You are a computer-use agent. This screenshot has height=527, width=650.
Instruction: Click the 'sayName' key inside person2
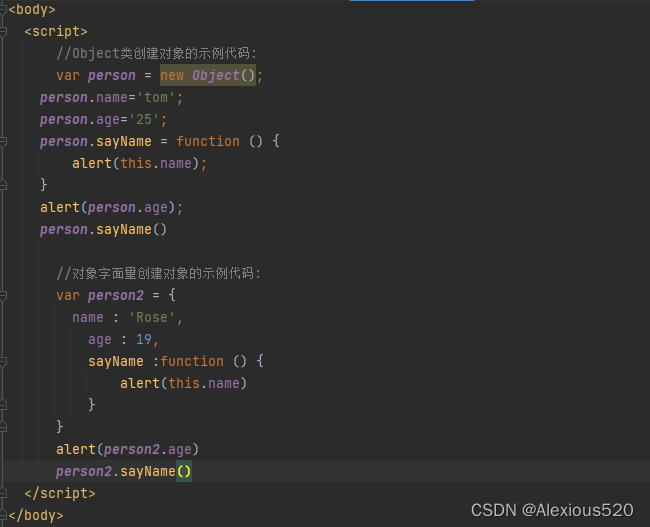116,362
